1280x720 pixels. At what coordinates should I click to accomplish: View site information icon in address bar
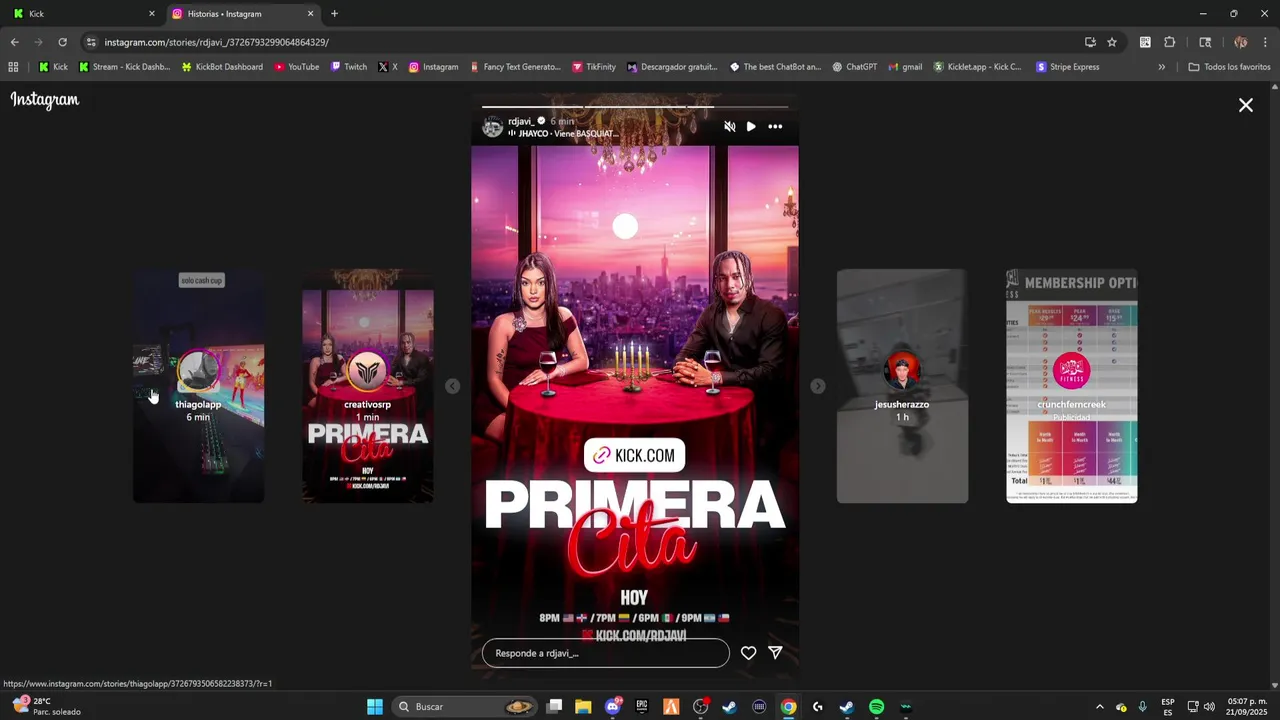click(x=91, y=42)
